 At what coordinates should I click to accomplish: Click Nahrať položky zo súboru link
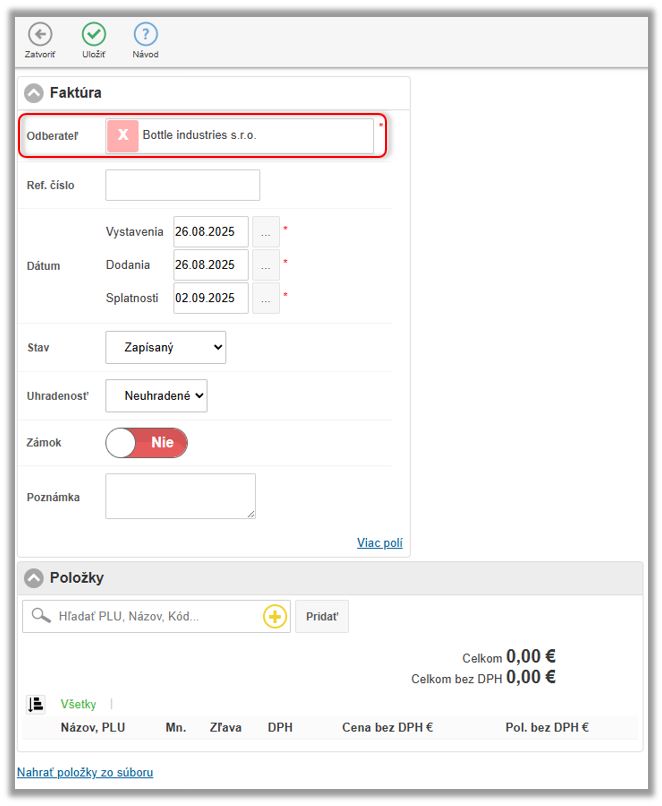pyautogui.click(x=85, y=772)
